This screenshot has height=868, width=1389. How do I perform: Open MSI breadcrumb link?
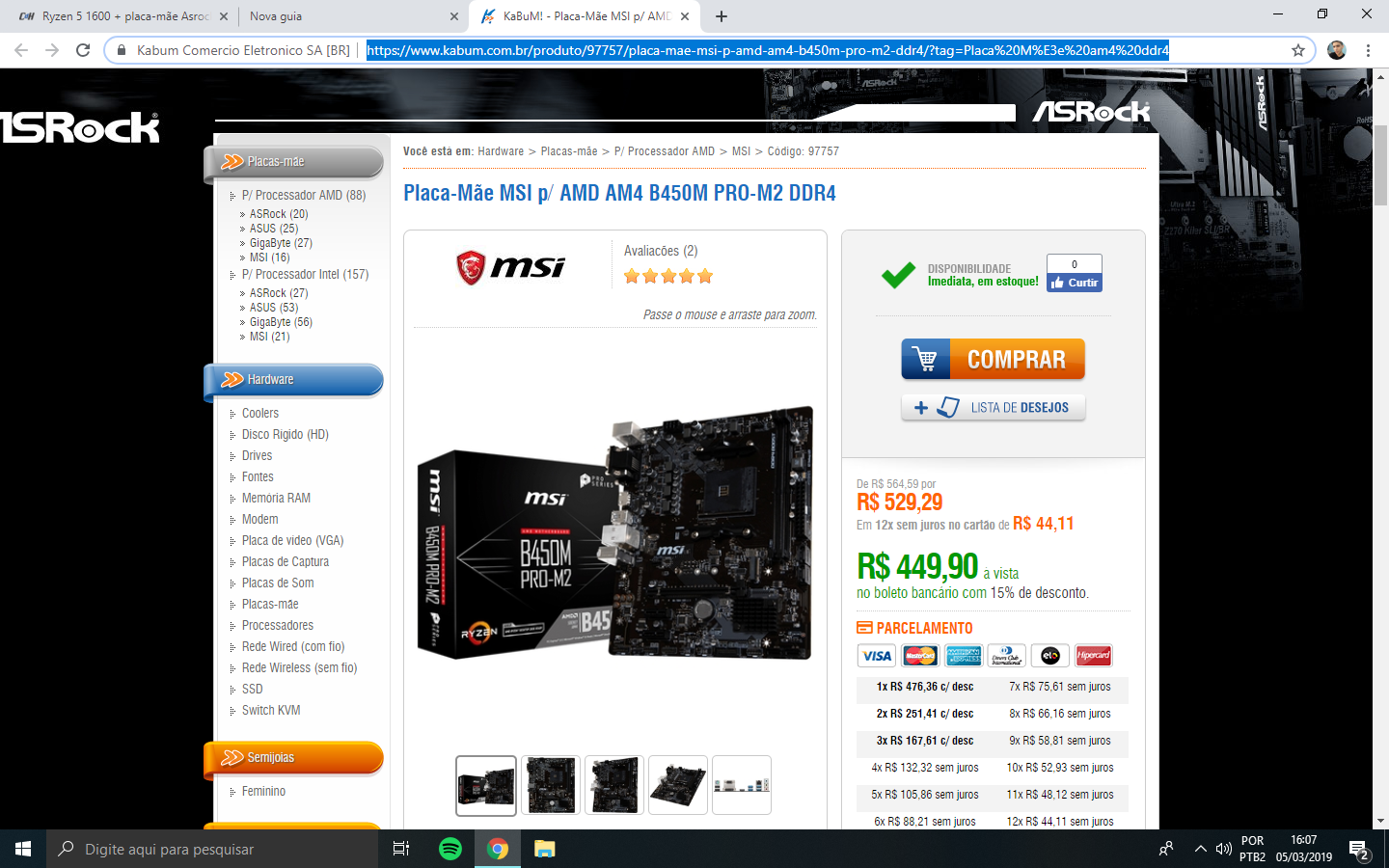point(741,151)
